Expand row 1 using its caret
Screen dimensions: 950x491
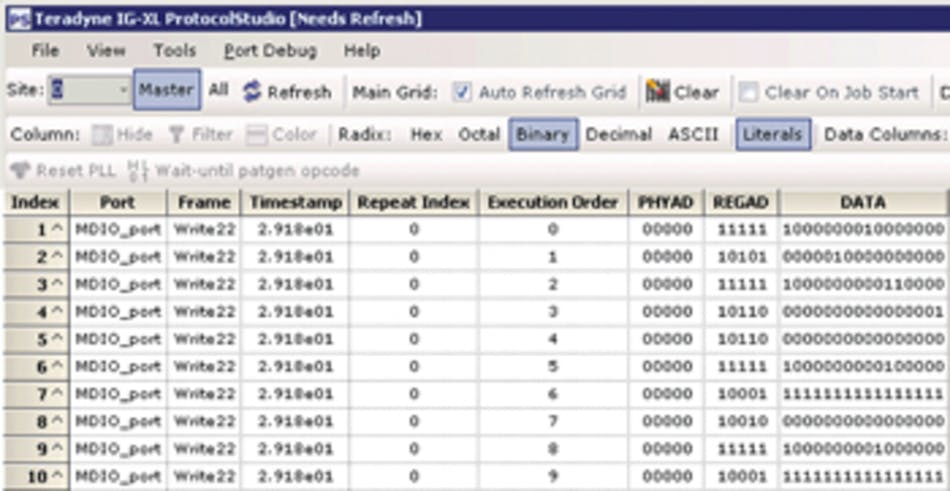pos(56,230)
